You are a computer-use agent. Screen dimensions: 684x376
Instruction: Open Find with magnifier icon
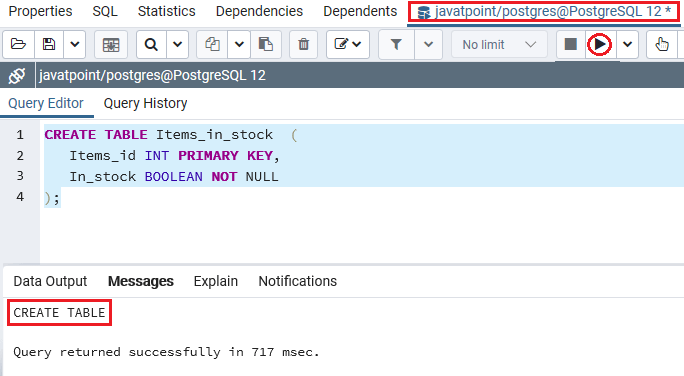151,44
